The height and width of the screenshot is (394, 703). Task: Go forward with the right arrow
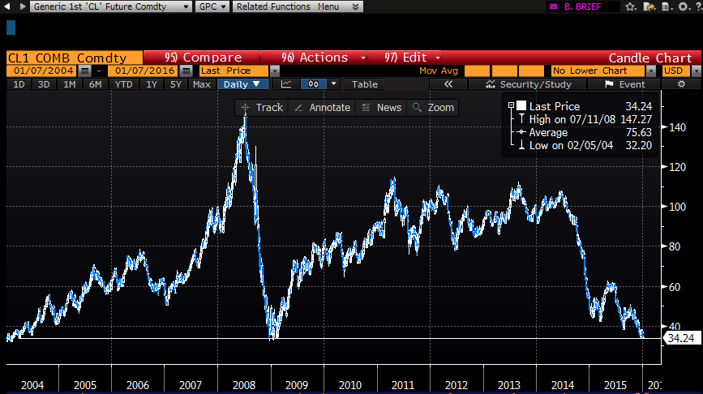coord(22,7)
